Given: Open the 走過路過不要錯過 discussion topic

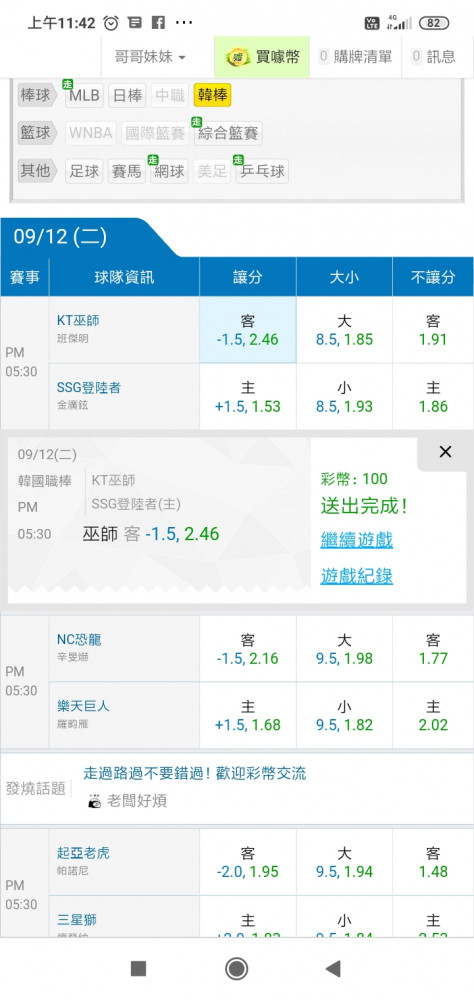Looking at the screenshot, I should coord(195,774).
